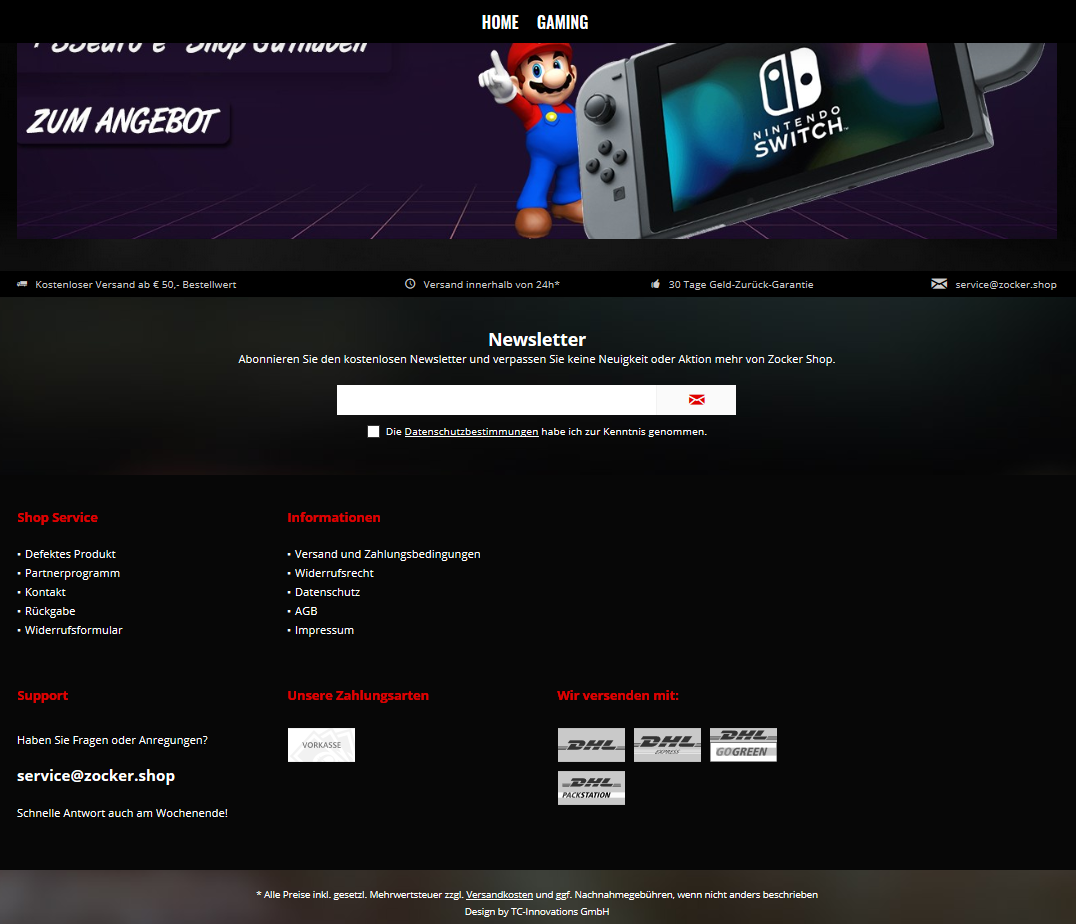Click the DHL Packstation logo
This screenshot has width=1076, height=924.
coord(591,788)
